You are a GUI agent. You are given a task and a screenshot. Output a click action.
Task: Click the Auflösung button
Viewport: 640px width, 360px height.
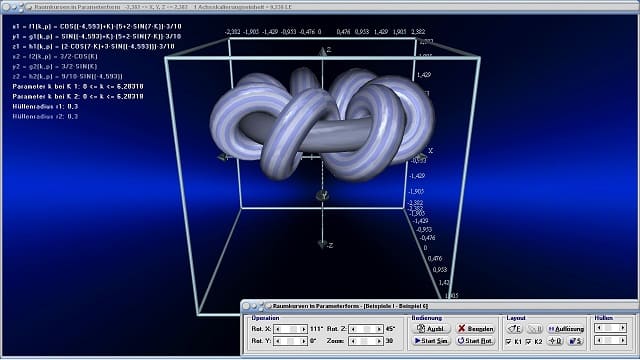566,329
